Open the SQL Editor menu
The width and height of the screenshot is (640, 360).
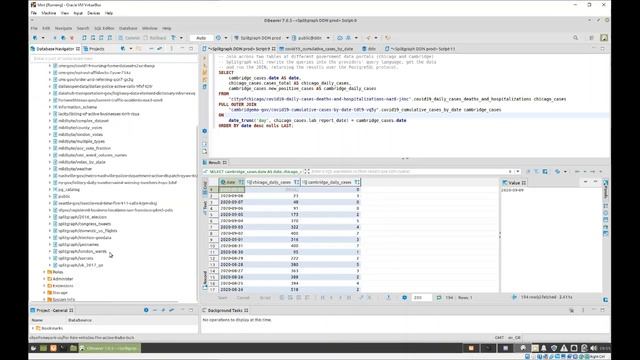pos(104,28)
